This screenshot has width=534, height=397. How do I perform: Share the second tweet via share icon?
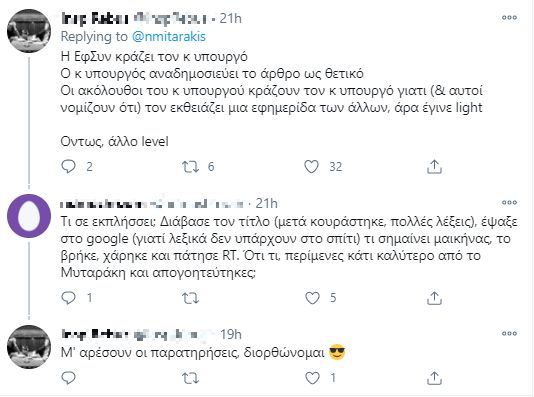pyautogui.click(x=434, y=298)
